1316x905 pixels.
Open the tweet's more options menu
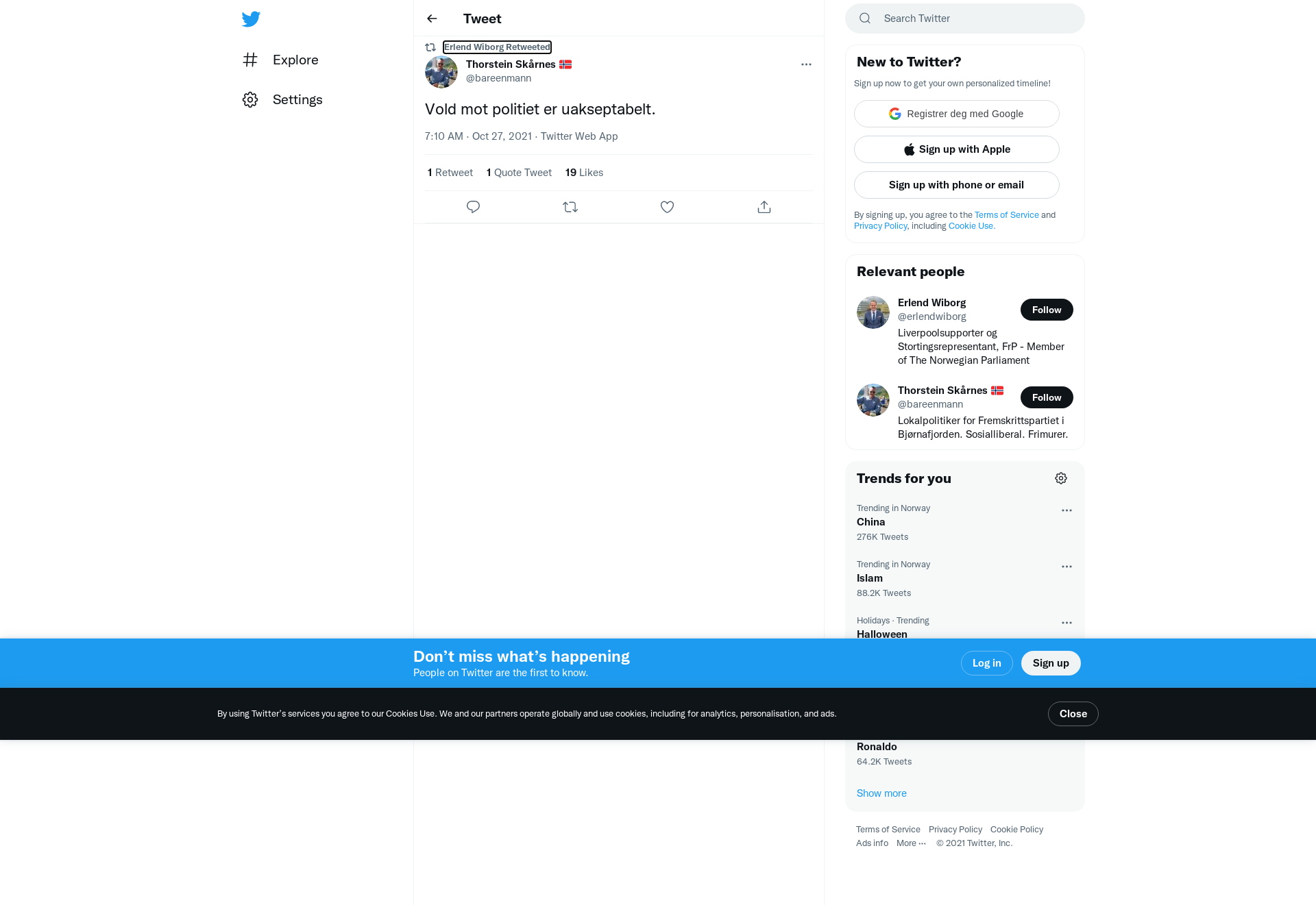click(x=806, y=64)
